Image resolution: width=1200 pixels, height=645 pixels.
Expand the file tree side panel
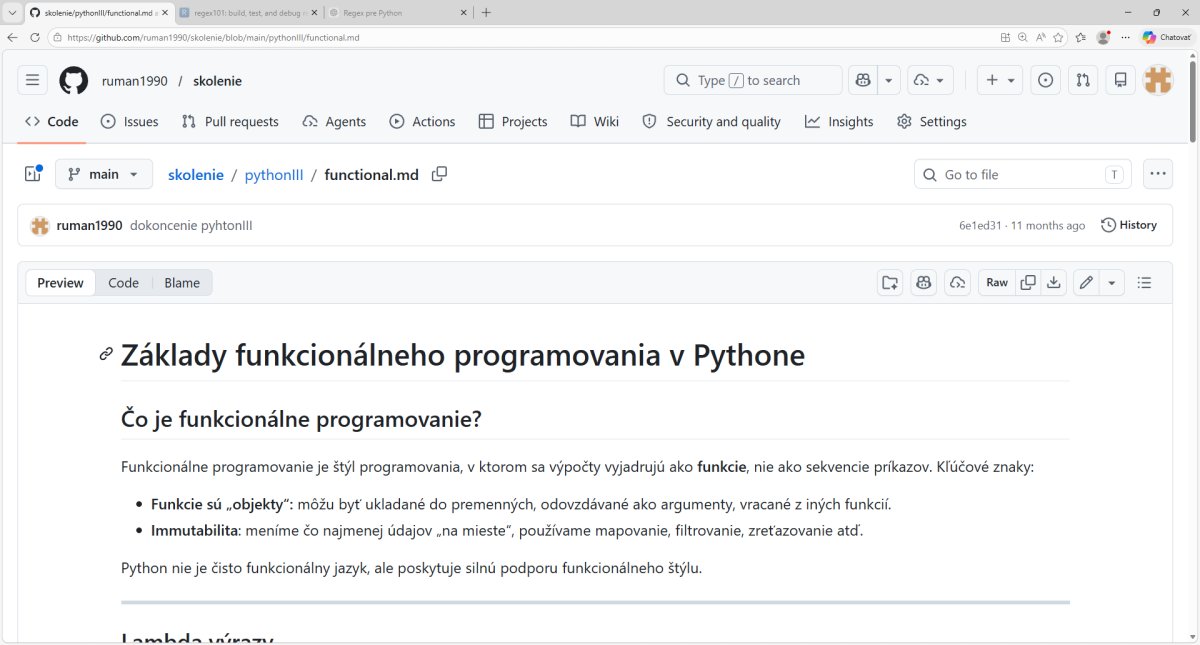coord(33,174)
